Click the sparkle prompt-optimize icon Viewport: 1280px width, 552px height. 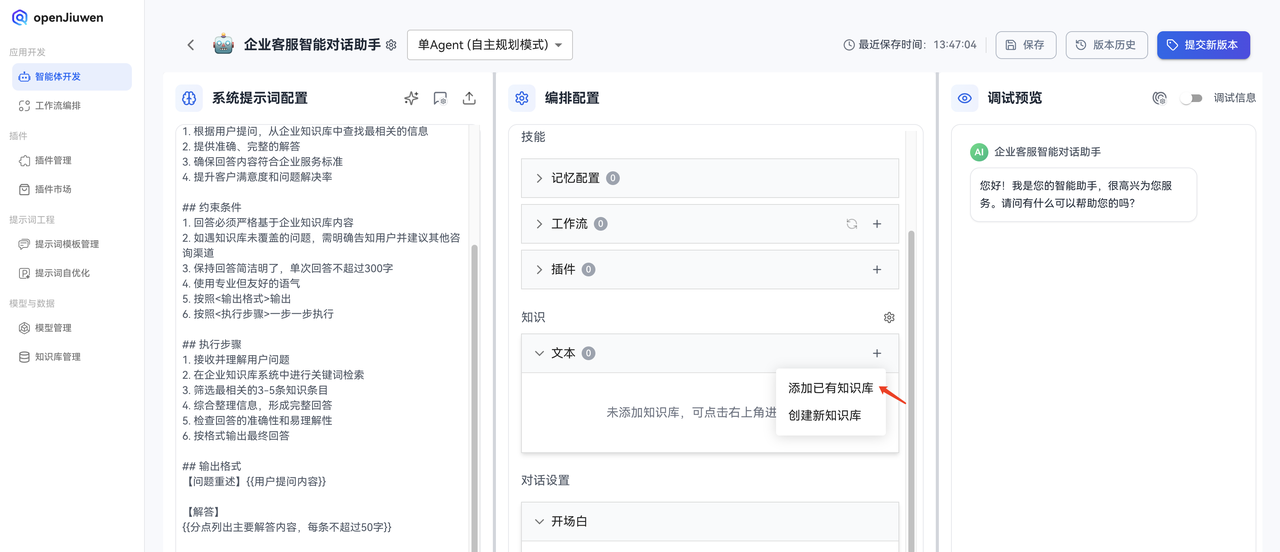pos(411,98)
